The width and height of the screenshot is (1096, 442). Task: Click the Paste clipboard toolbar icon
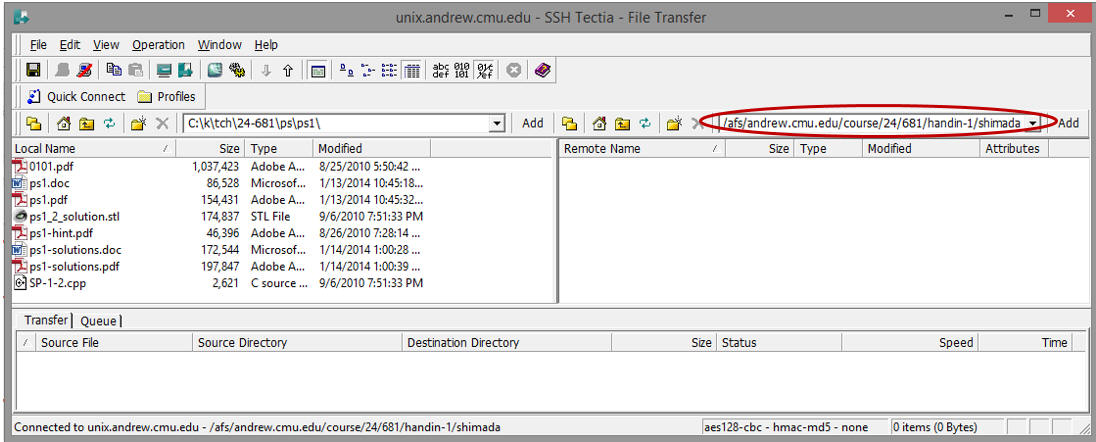click(136, 70)
